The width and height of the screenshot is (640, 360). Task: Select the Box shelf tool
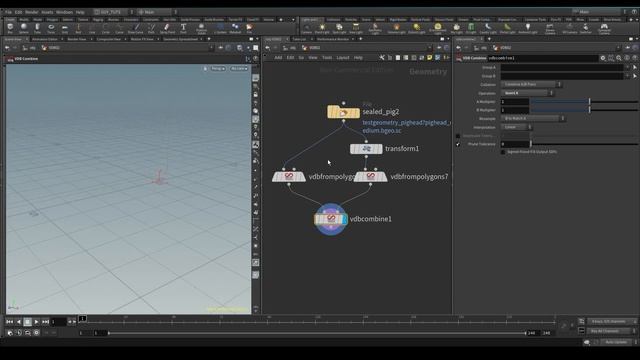click(x=10, y=28)
